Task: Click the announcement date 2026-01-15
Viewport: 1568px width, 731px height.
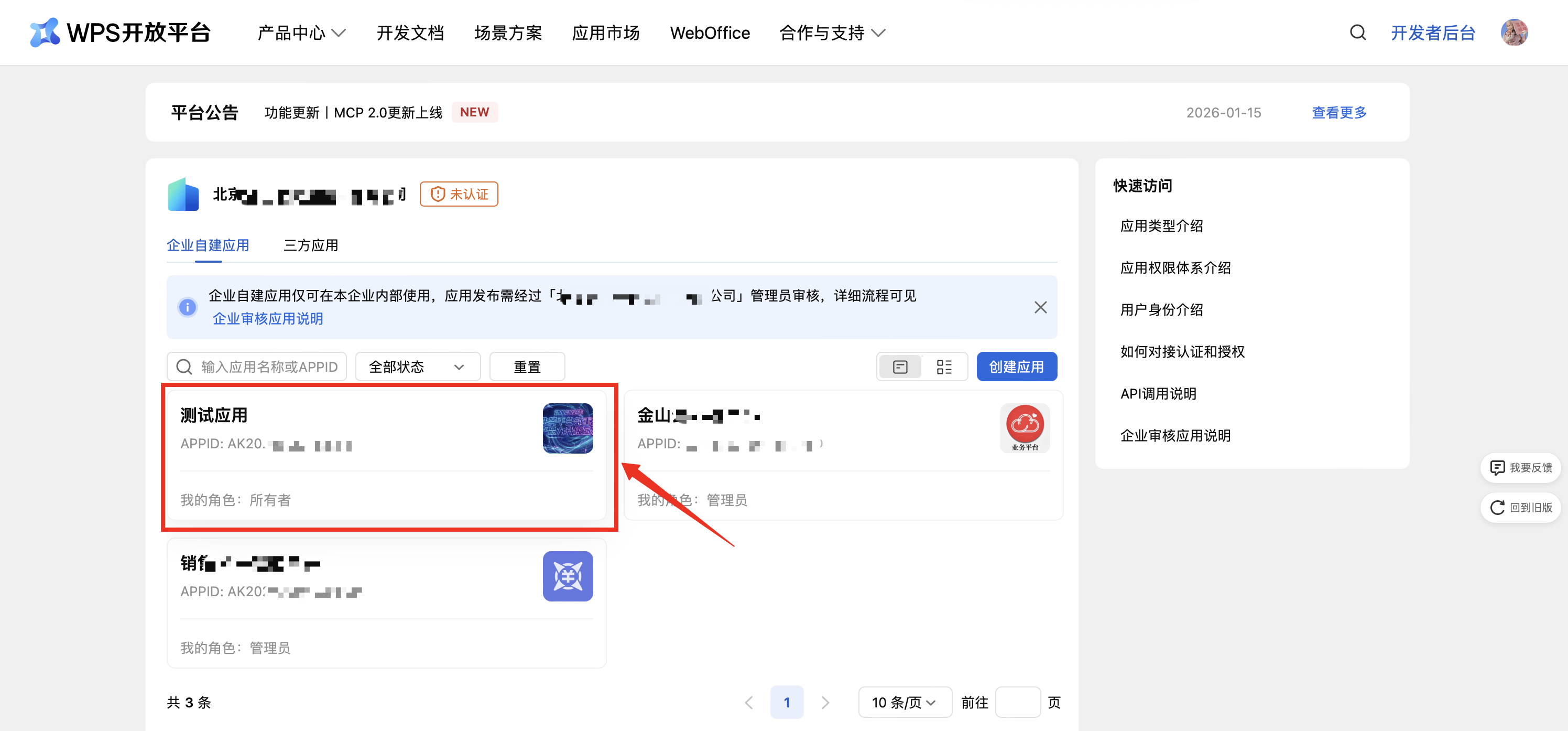Action: pyautogui.click(x=1224, y=113)
